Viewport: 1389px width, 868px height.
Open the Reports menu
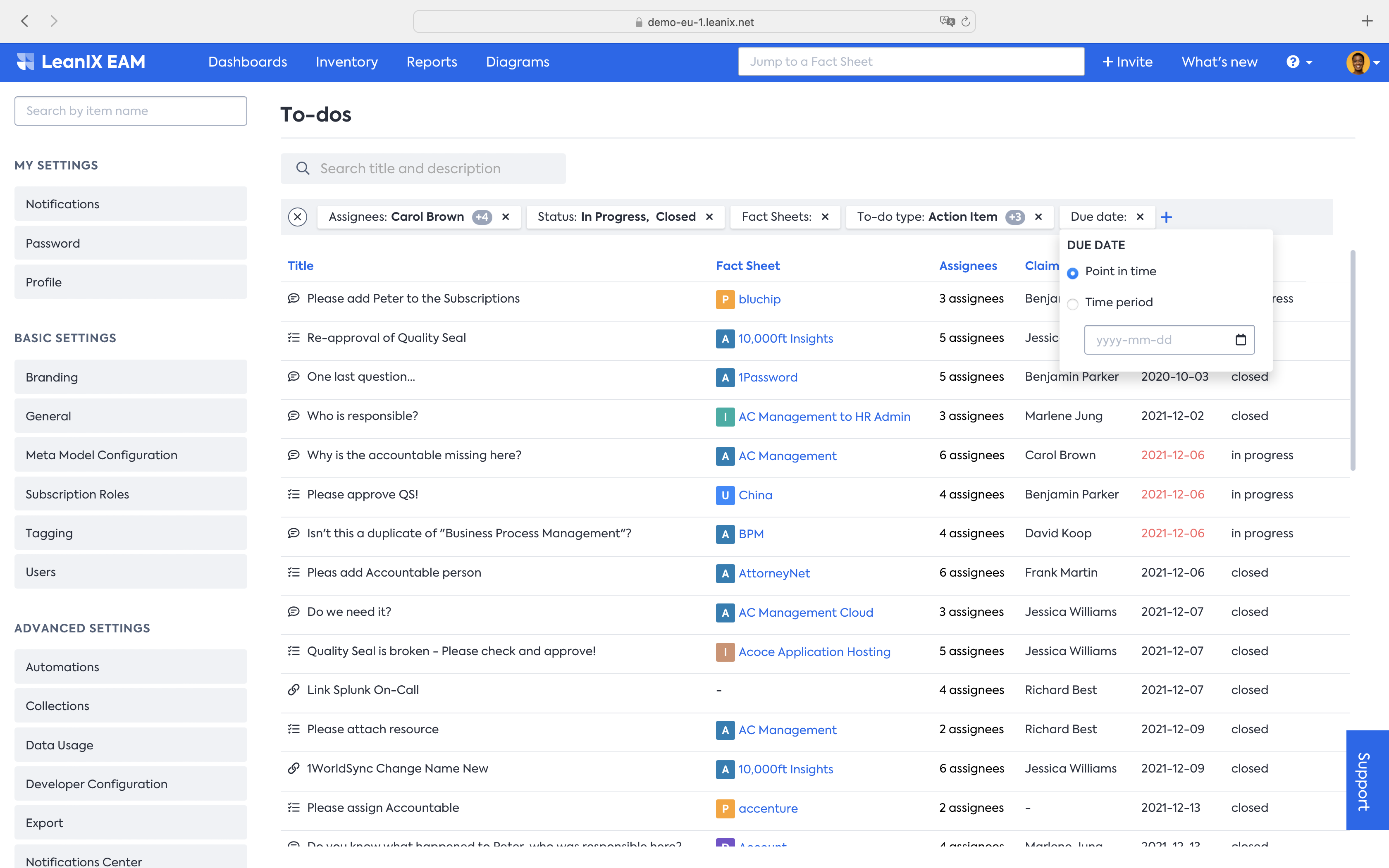pos(432,62)
